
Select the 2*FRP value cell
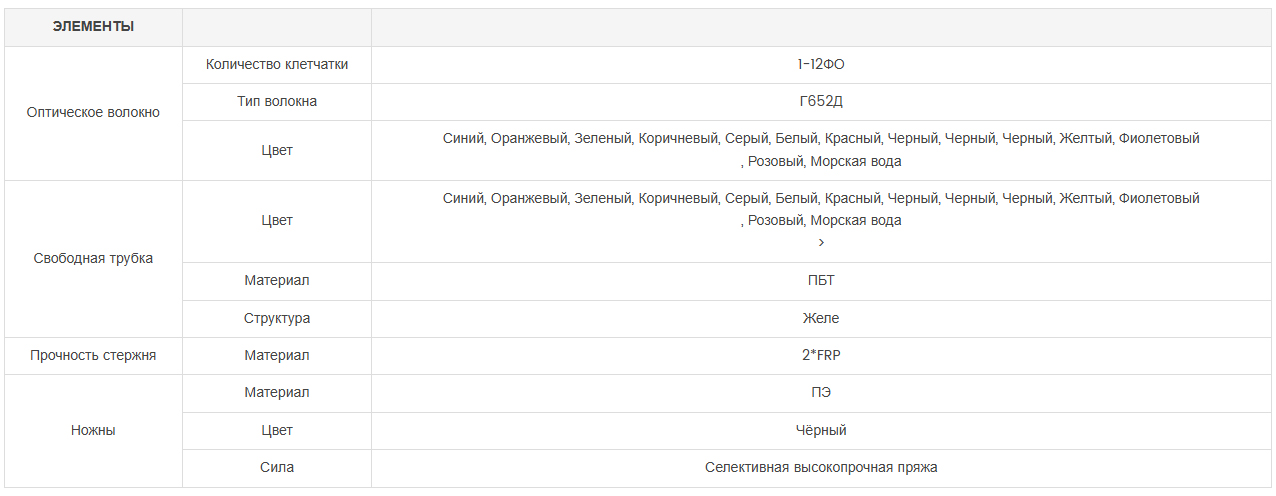click(x=821, y=356)
